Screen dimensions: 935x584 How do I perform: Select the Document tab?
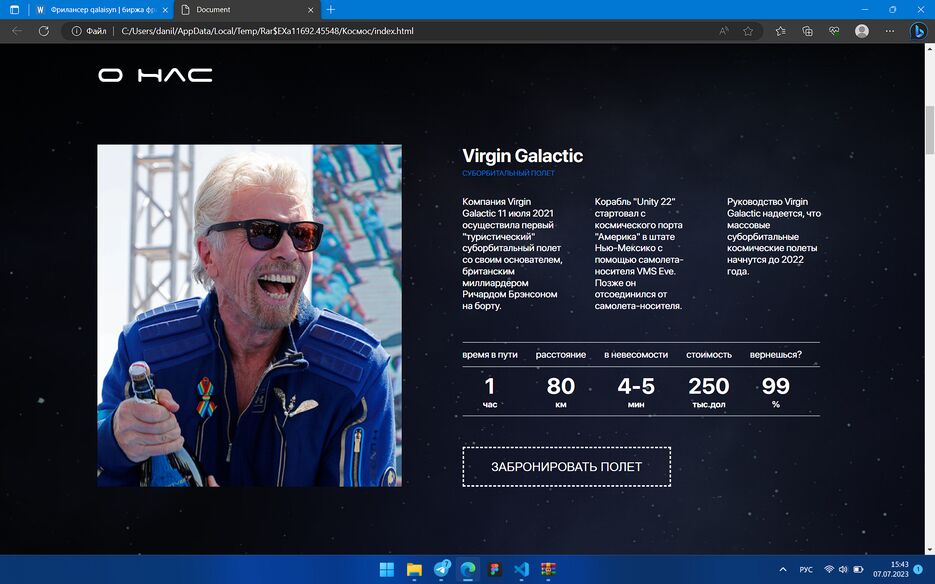(x=247, y=10)
